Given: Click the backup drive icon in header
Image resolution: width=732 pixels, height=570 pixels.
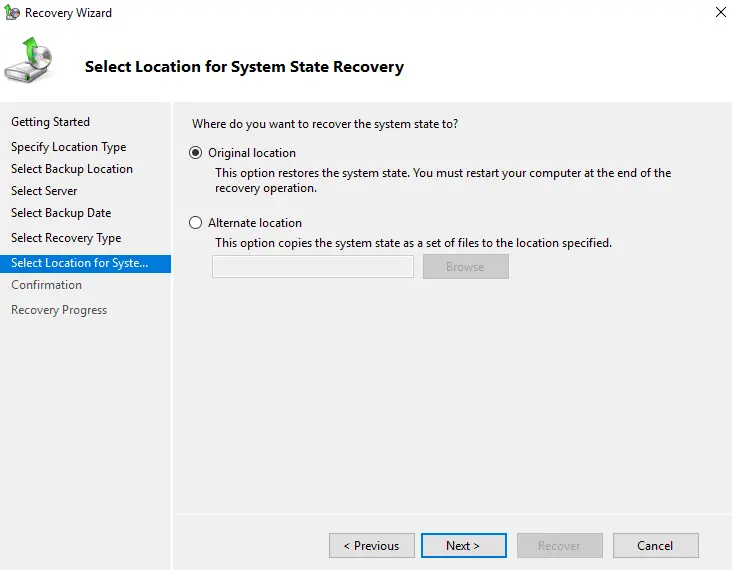Looking at the screenshot, I should coord(29,62).
